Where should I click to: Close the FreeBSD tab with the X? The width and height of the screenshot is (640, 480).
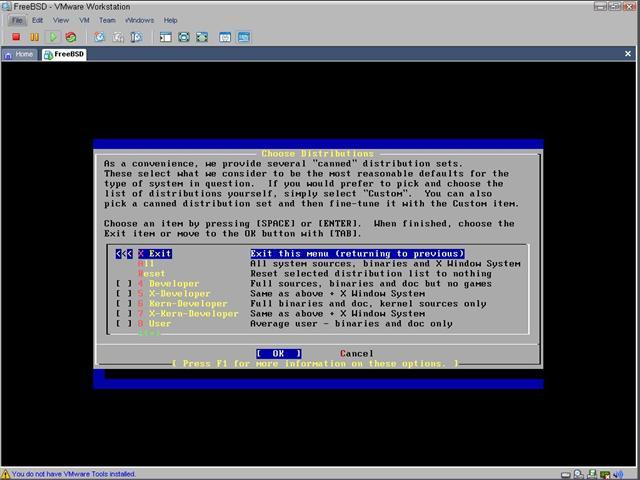628,53
